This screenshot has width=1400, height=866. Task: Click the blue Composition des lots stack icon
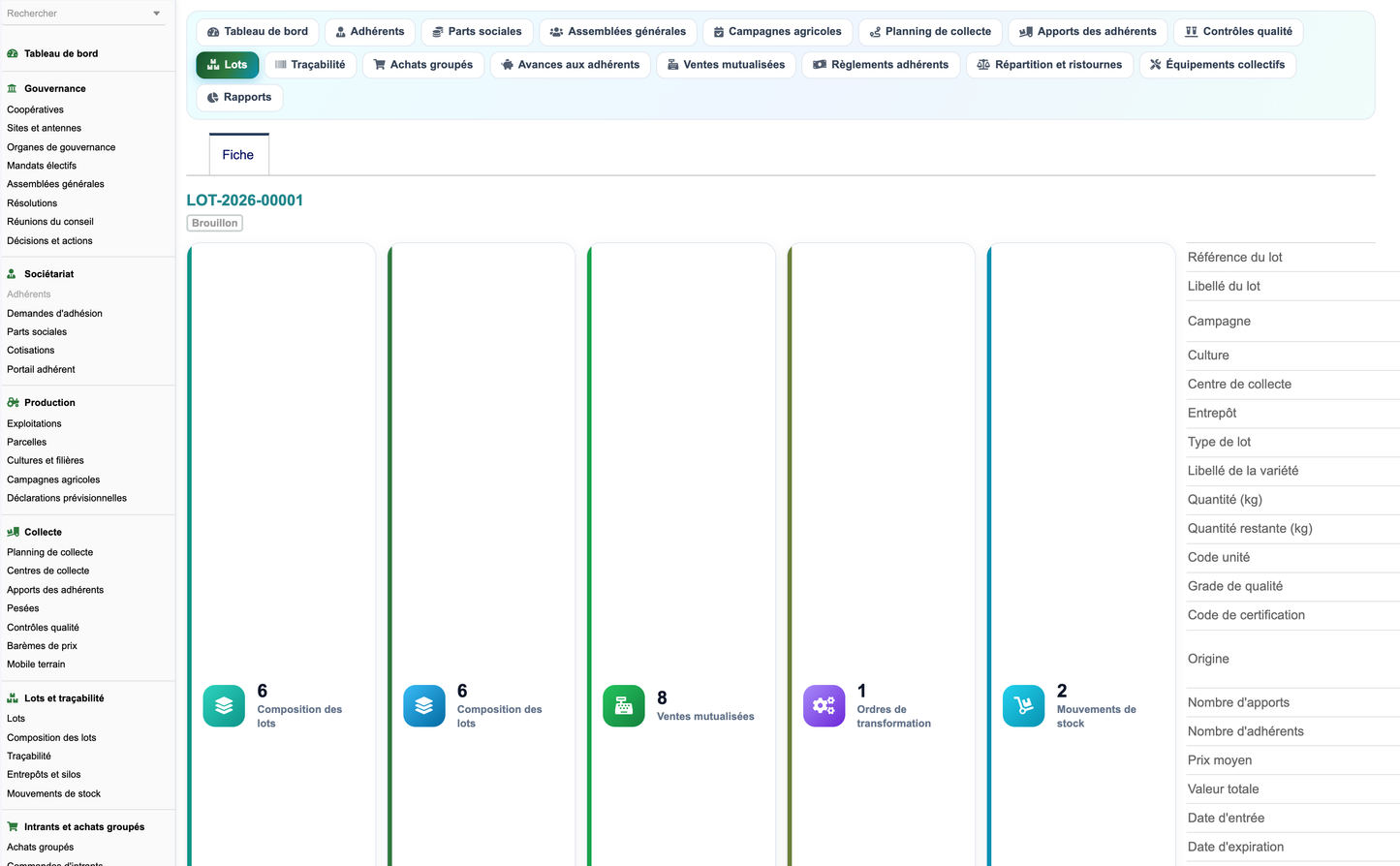[424, 706]
